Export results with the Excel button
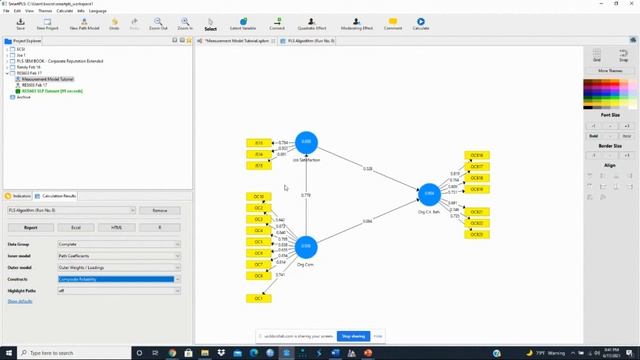Image resolution: width=640 pixels, height=360 pixels. (76, 228)
